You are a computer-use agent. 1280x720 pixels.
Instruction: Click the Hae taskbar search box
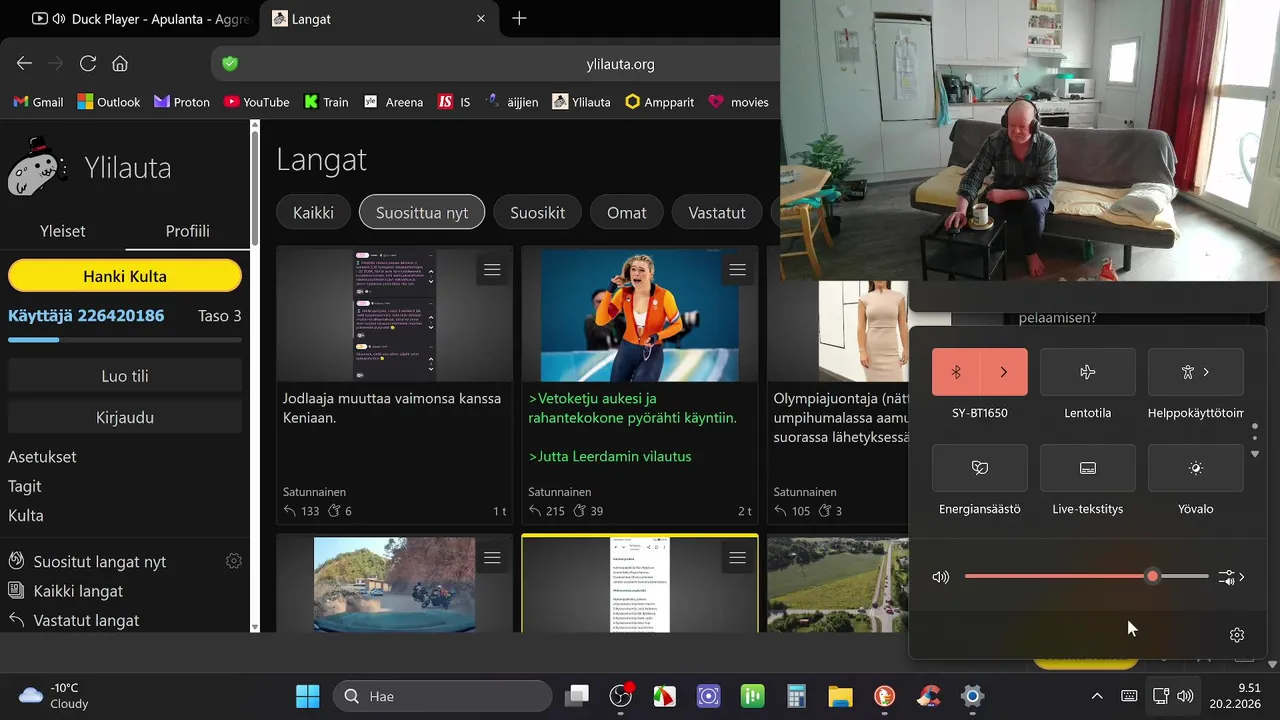[x=442, y=696]
